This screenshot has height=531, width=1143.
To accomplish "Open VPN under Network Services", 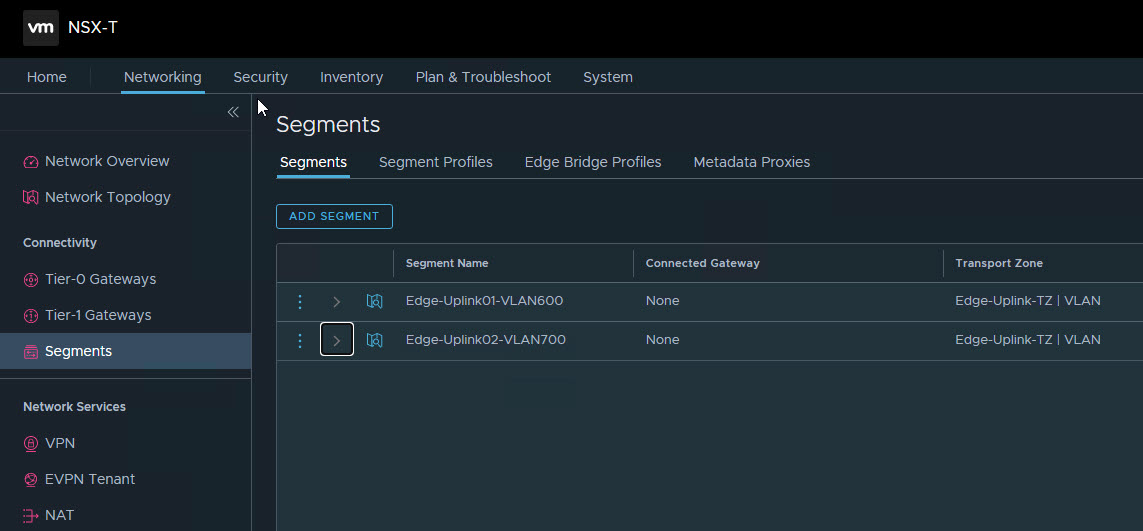I will pyautogui.click(x=60, y=443).
